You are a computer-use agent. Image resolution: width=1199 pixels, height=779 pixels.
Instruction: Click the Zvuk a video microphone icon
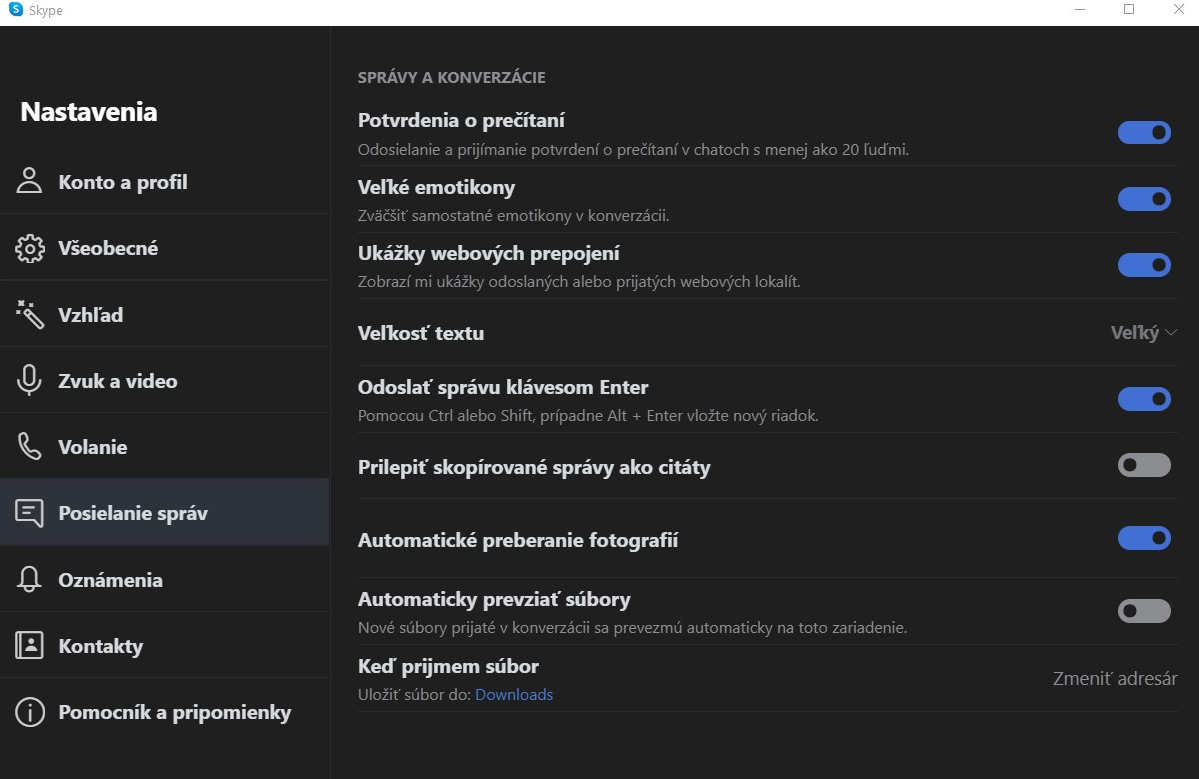(x=30, y=381)
